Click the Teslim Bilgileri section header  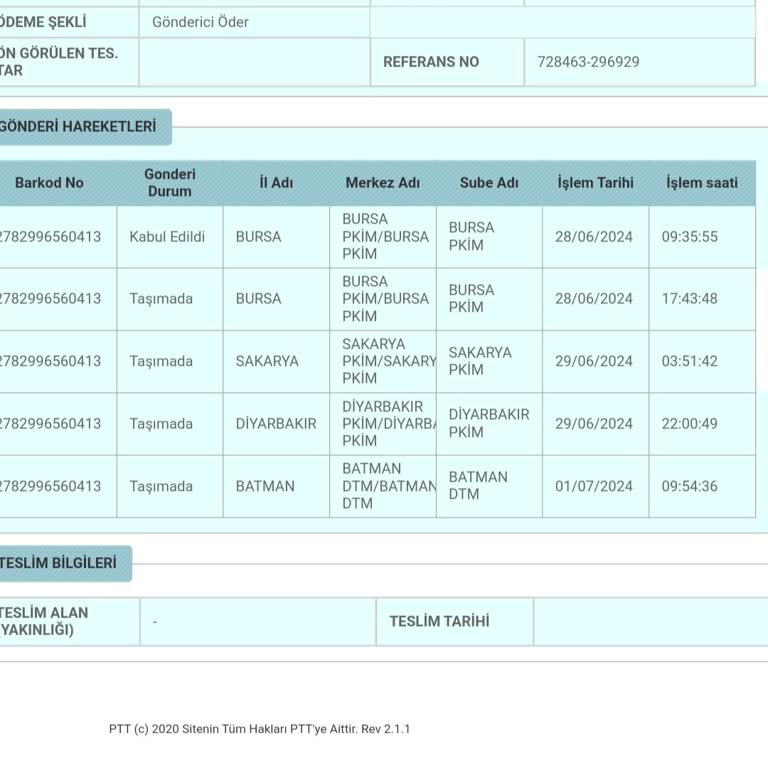tap(60, 563)
